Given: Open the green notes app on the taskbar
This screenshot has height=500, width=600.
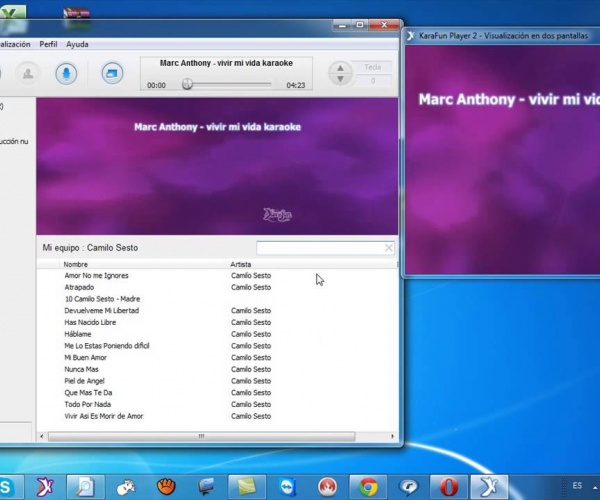Looking at the screenshot, I should coord(247,487).
